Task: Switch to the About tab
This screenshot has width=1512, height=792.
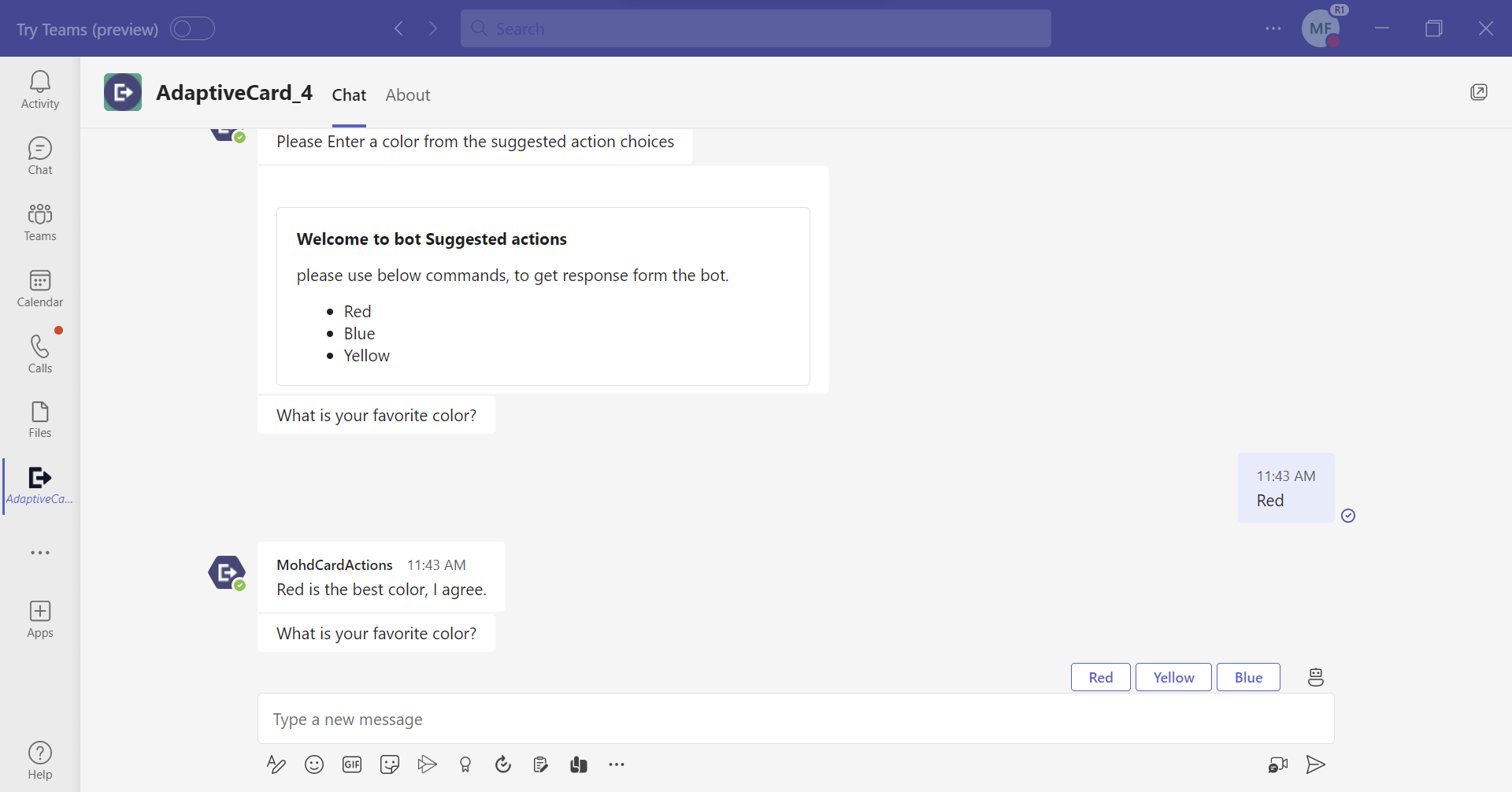Action: [408, 95]
